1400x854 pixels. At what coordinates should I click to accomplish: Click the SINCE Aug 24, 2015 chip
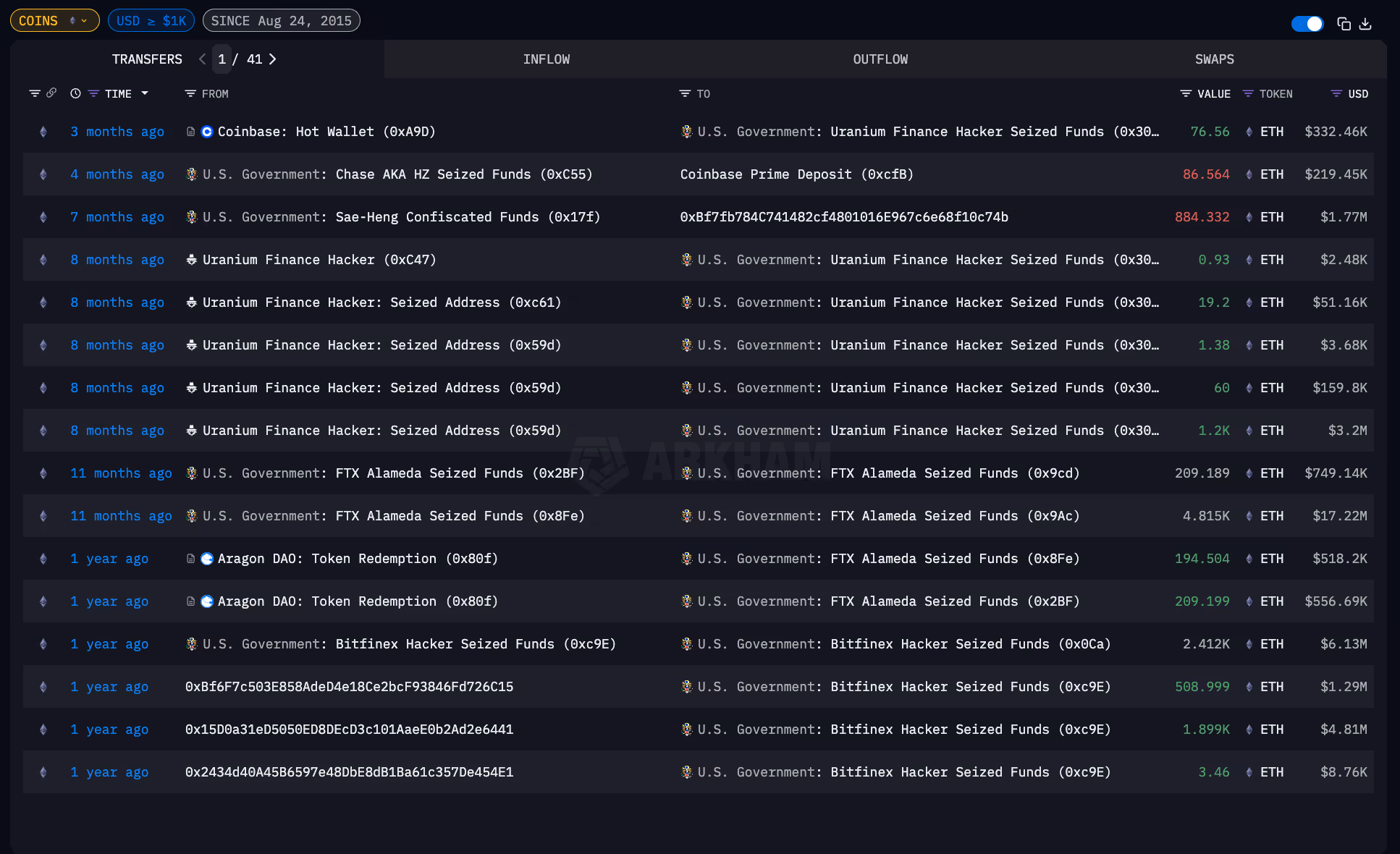pos(281,20)
